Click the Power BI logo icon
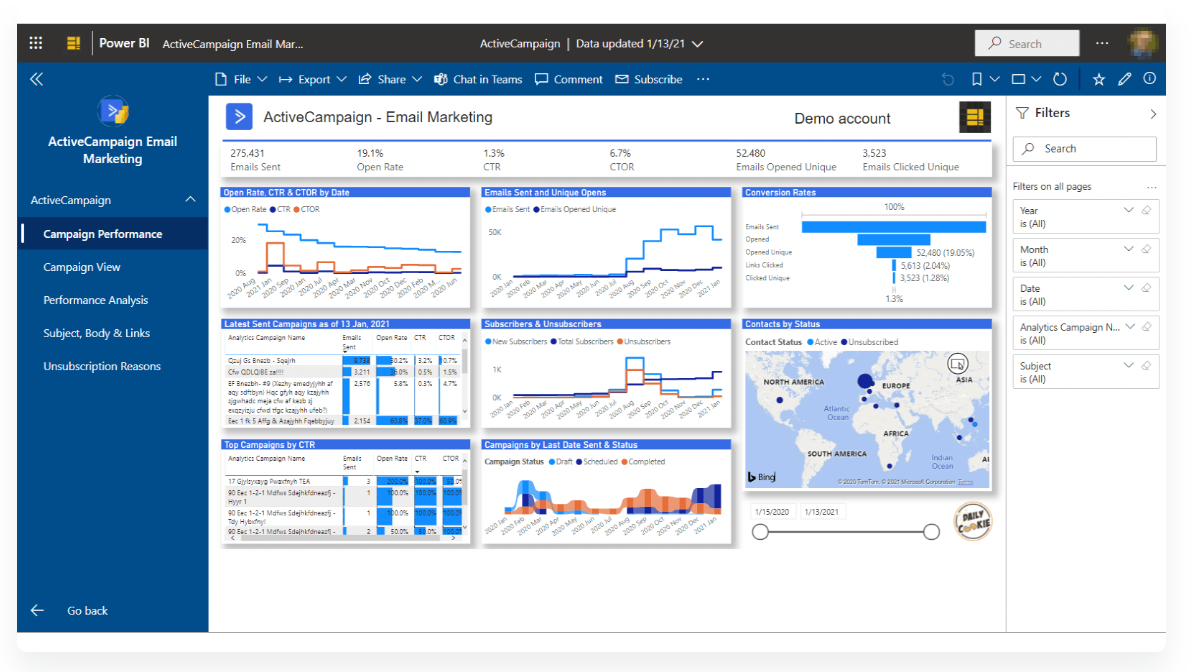The width and height of the screenshot is (1202, 672). pyautogui.click(x=73, y=43)
